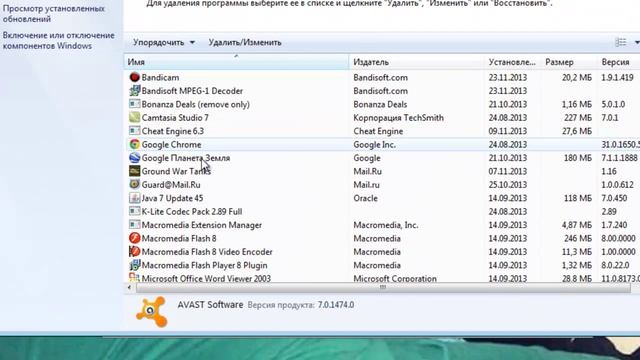Select Macromedia Flash 8 Video Encoder

[207, 251]
